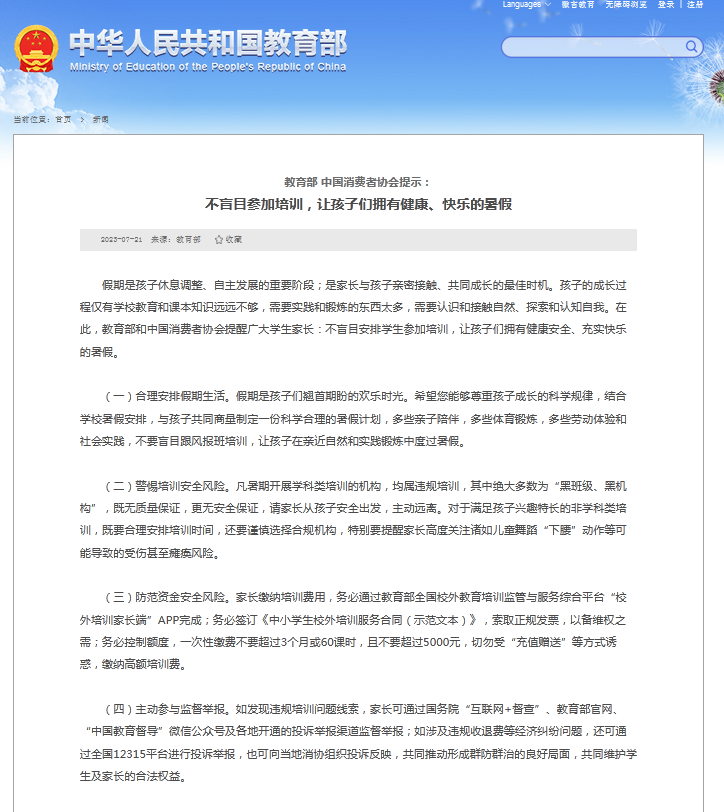Click the English Ministry of Education name
The height and width of the screenshot is (812, 724).
(208, 67)
